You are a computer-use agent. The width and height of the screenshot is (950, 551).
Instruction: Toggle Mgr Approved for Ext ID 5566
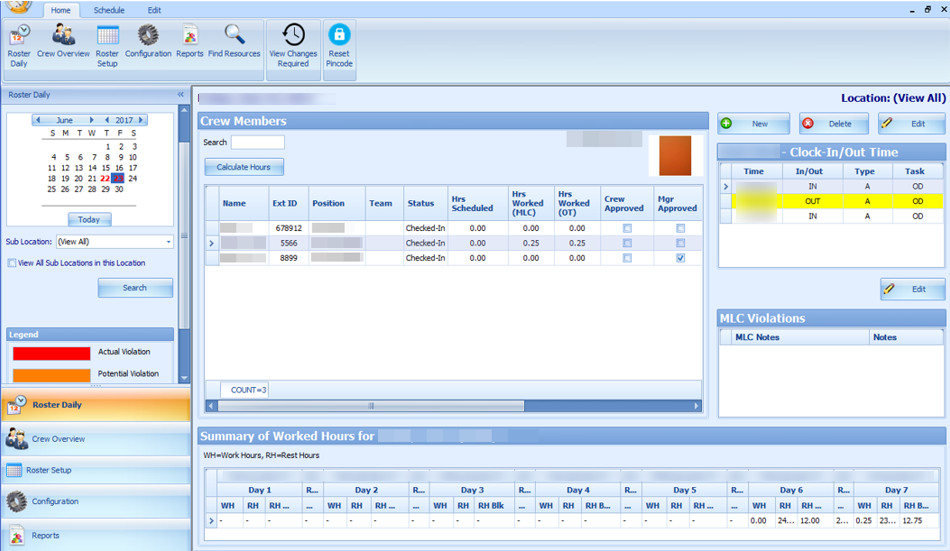tap(680, 243)
